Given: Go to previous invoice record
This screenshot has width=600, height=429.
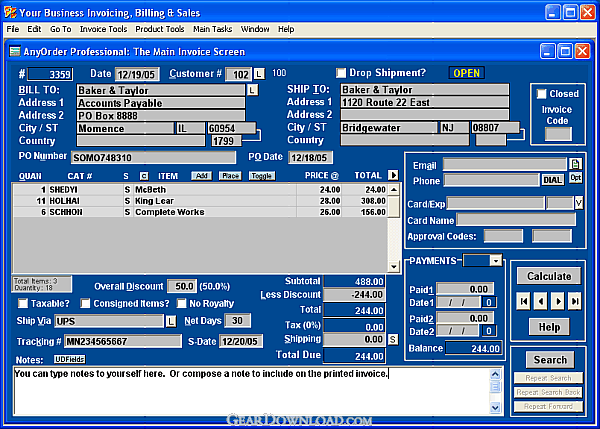Looking at the screenshot, I should (541, 301).
